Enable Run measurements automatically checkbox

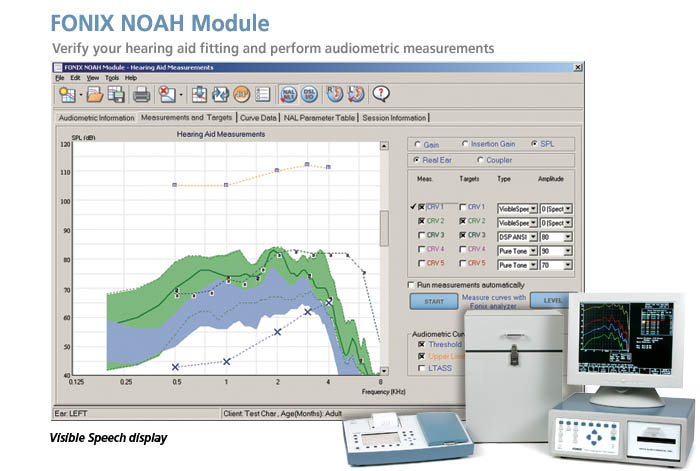coord(411,285)
